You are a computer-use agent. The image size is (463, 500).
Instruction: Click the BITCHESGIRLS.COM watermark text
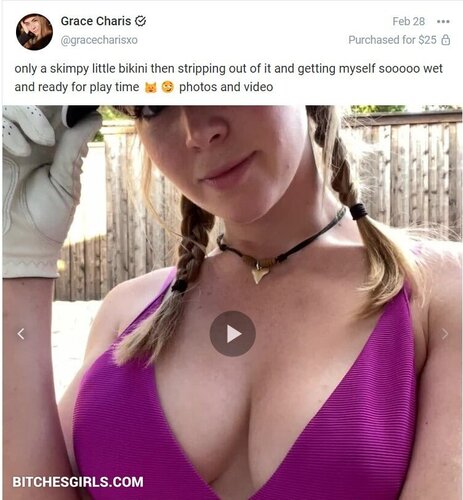(x=78, y=482)
